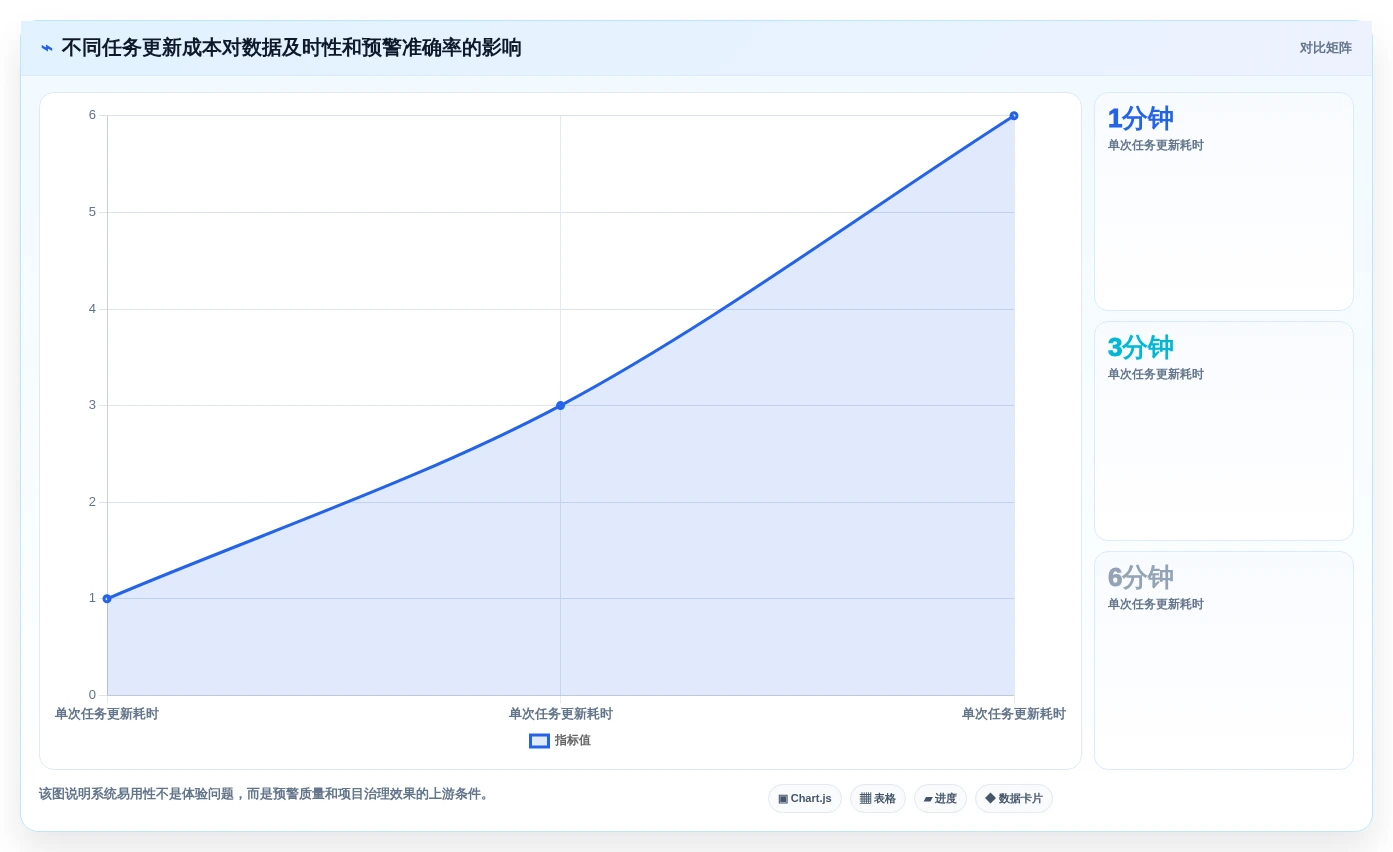Click the data point at value 1

(107, 599)
